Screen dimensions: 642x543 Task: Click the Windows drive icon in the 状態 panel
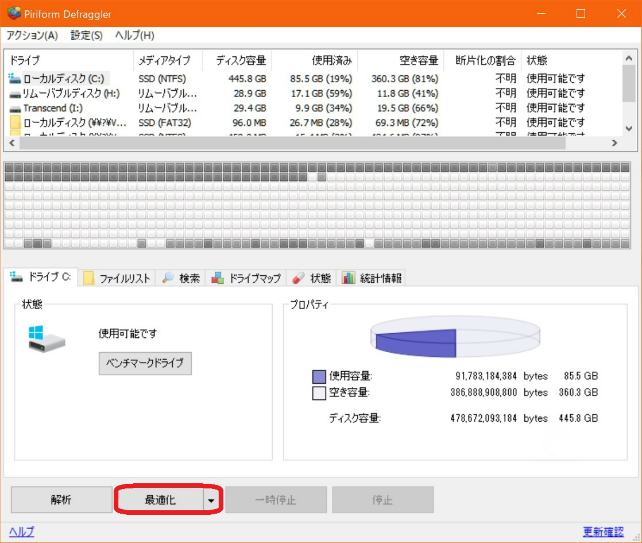click(x=47, y=339)
